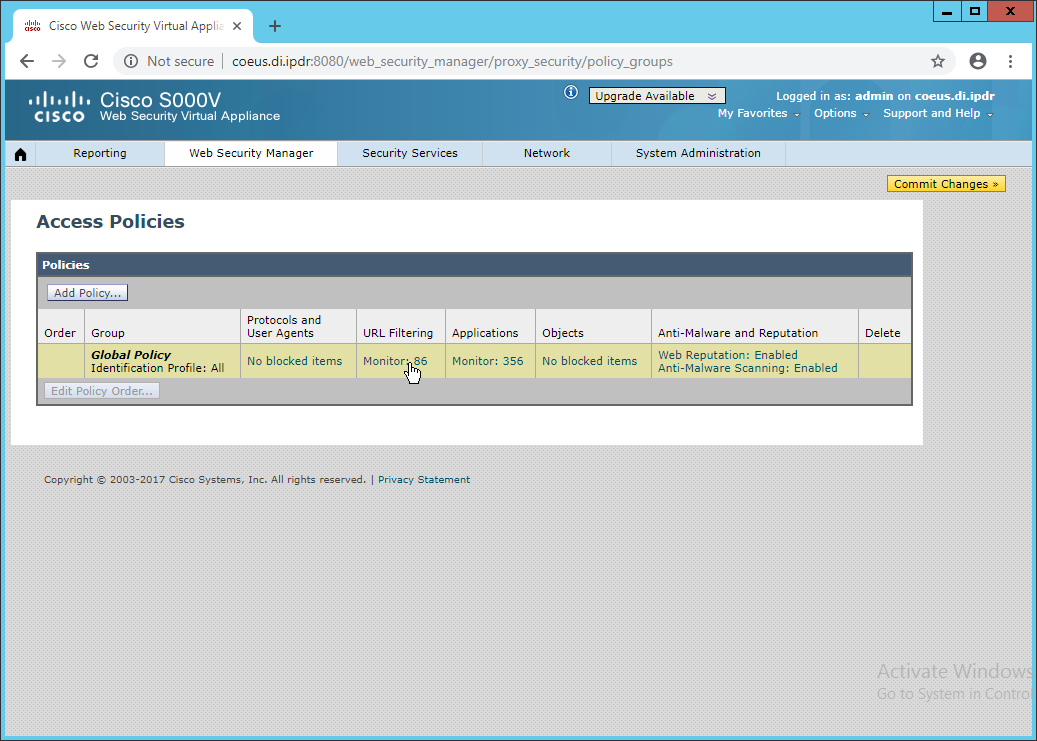
Task: Click the Global Policy group name
Action: [x=131, y=355]
